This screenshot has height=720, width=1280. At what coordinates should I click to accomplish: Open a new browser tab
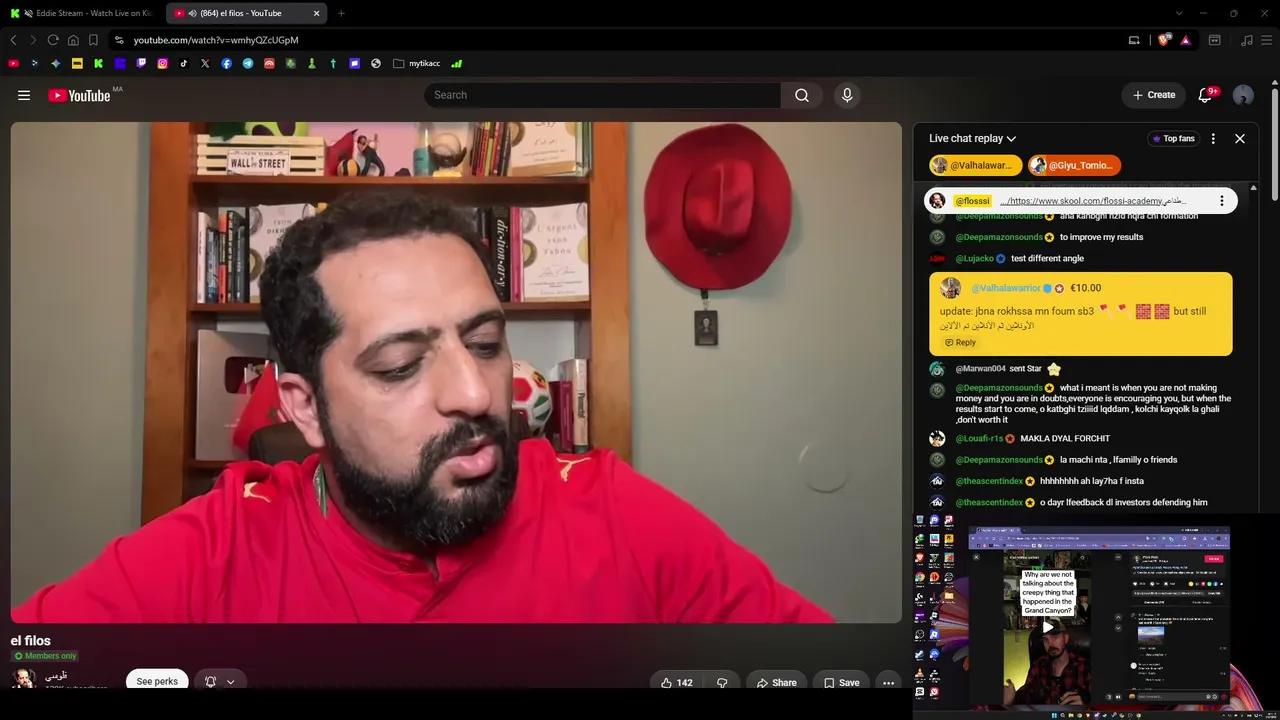tap(341, 13)
